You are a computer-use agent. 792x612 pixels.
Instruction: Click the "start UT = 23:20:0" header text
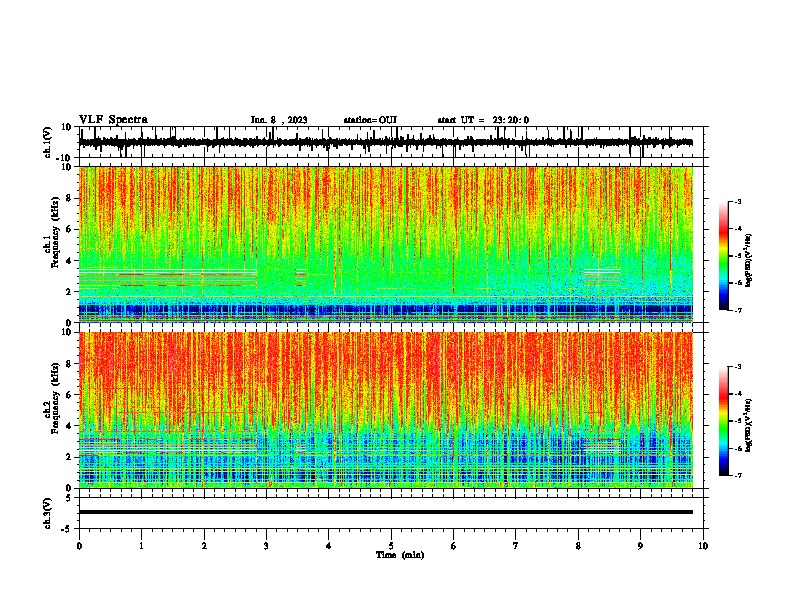pos(483,120)
